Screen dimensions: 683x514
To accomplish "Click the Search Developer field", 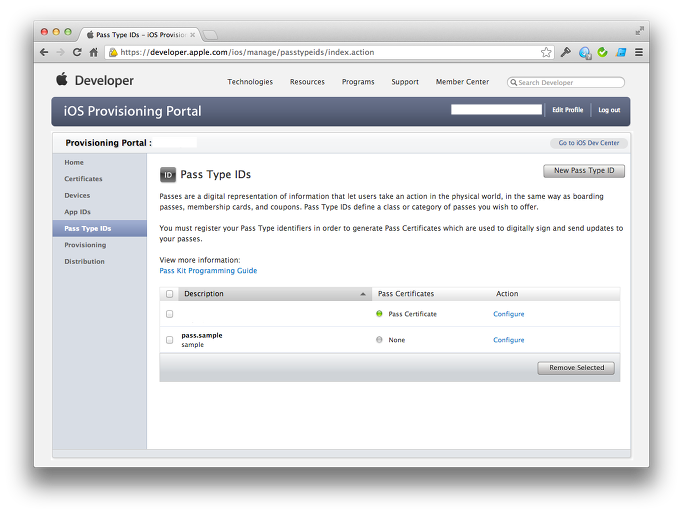I will tap(566, 82).
